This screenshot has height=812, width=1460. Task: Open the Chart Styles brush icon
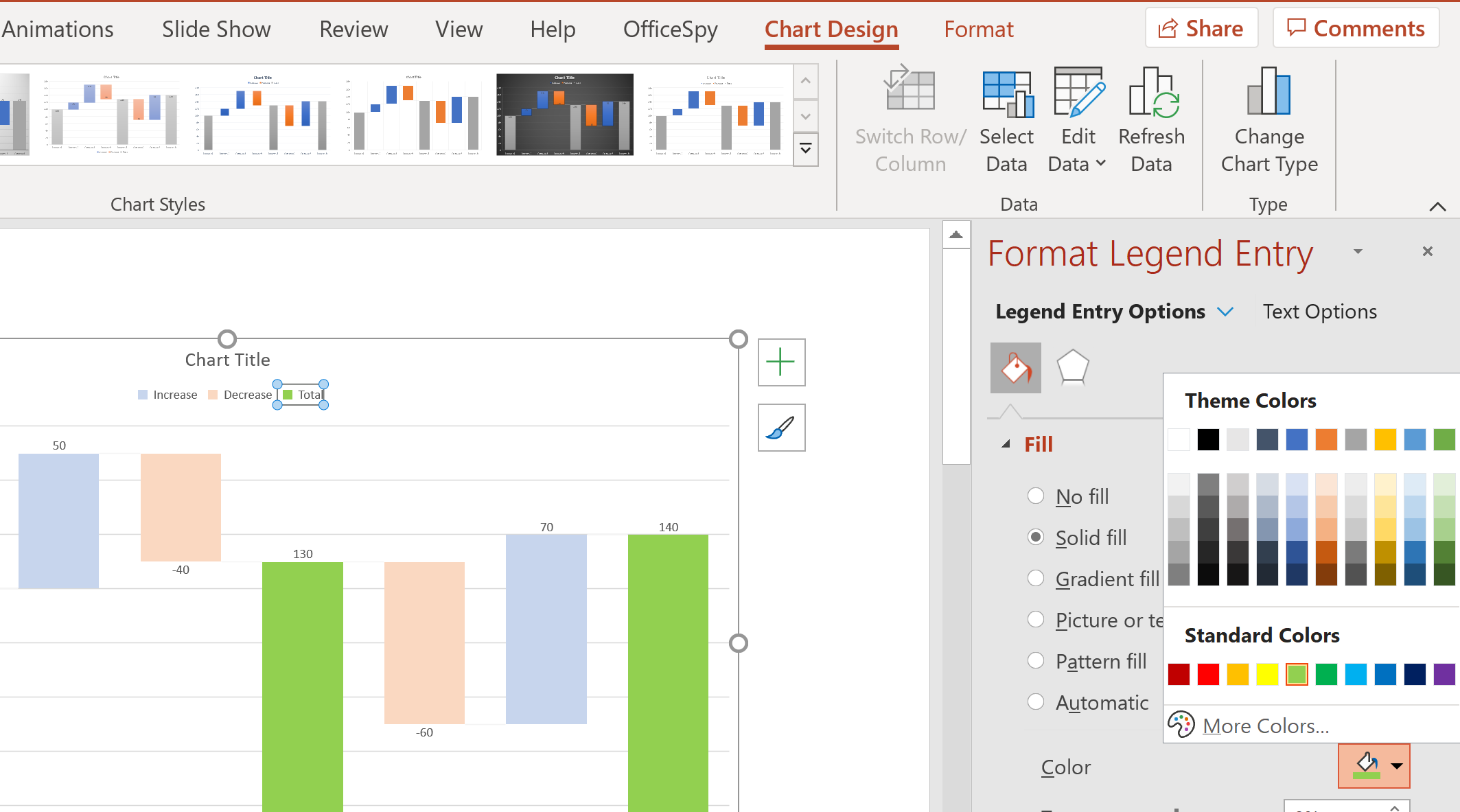pyautogui.click(x=781, y=428)
